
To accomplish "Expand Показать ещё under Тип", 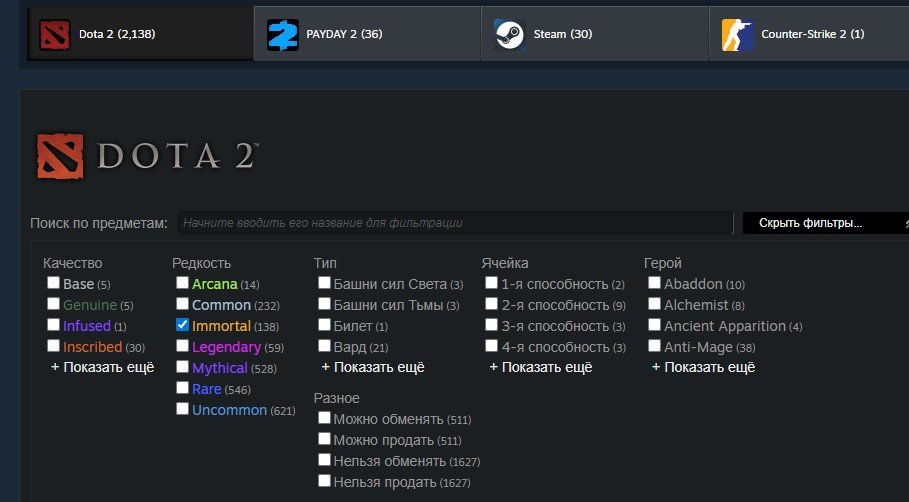I will point(373,368).
